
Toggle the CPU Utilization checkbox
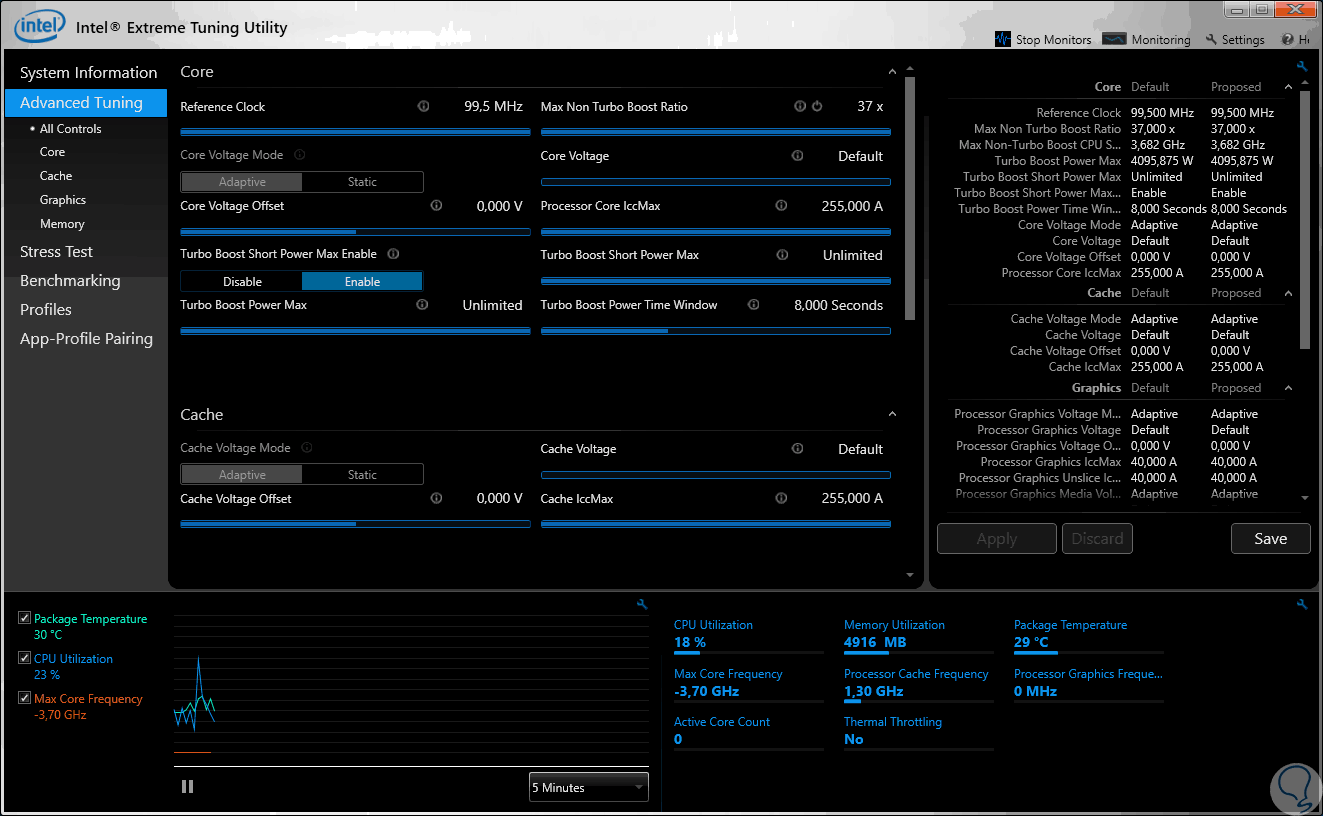[24, 659]
